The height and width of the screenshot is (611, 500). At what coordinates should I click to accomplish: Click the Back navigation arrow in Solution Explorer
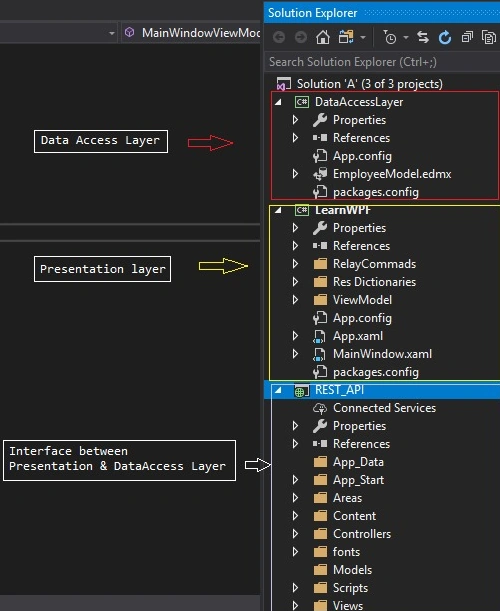[279, 37]
